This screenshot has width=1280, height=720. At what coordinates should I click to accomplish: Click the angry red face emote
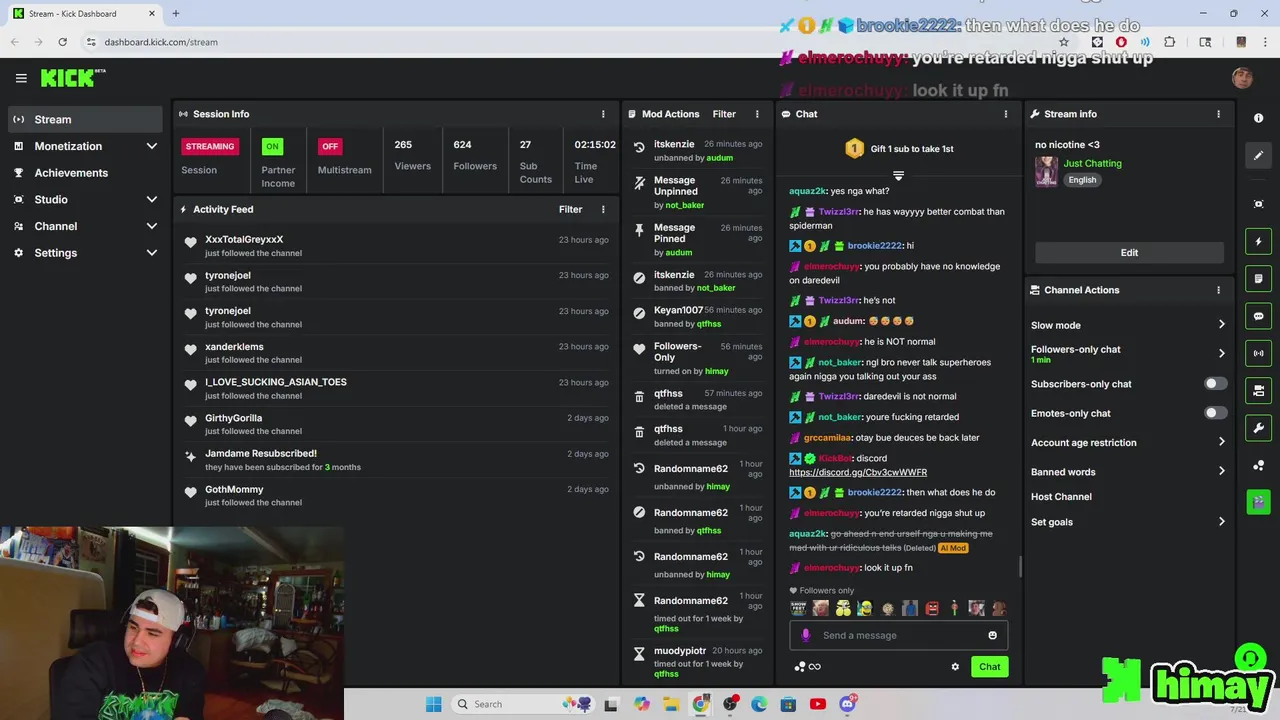tap(932, 608)
